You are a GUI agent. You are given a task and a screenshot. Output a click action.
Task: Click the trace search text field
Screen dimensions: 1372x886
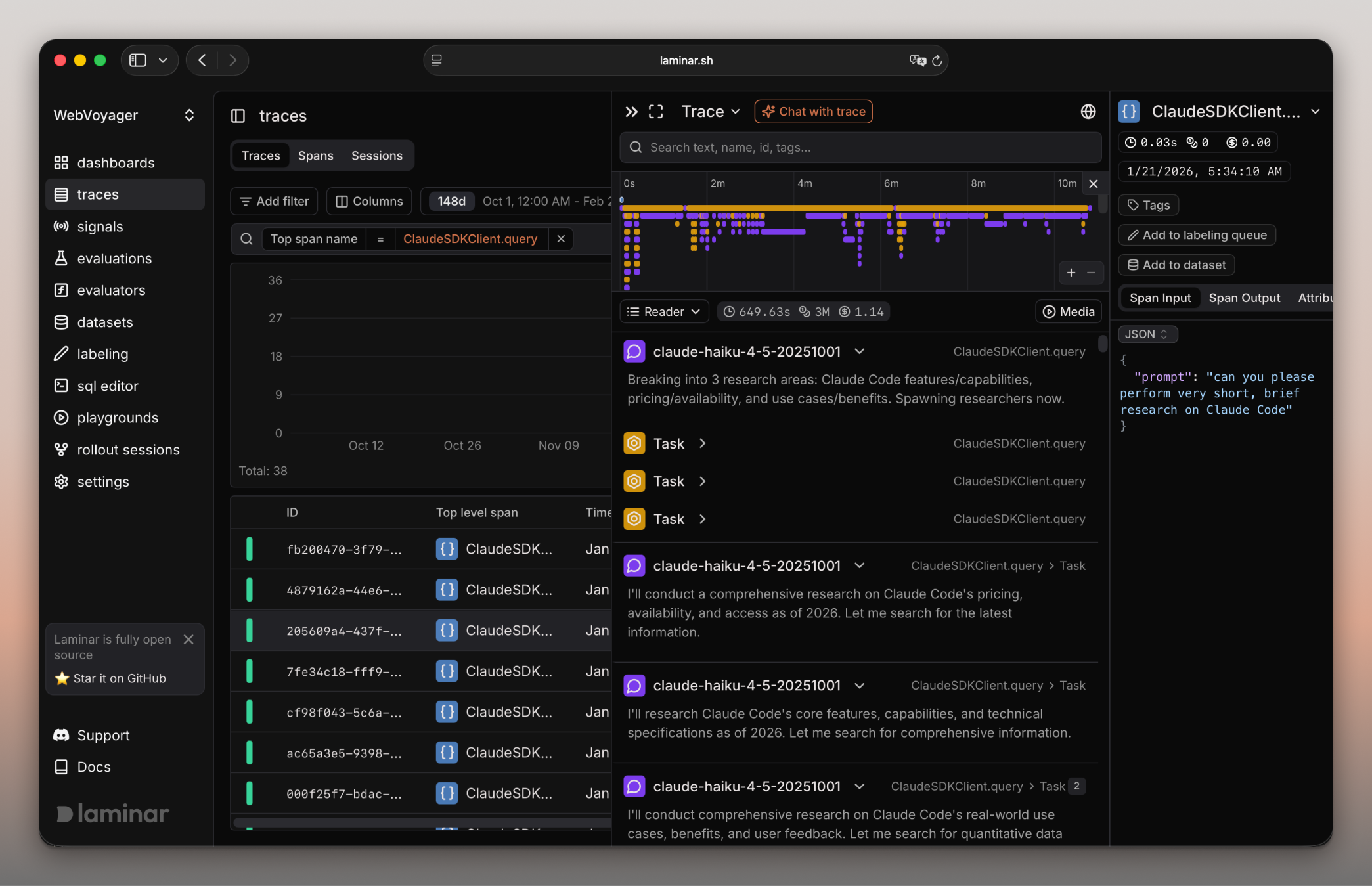click(x=860, y=148)
